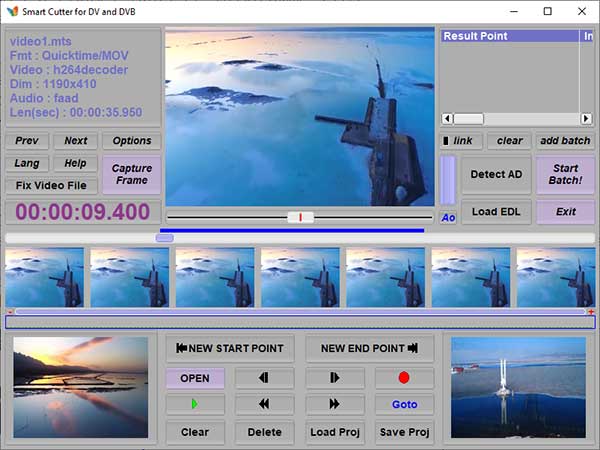Click the first thumbnail in the filmstrip
The width and height of the screenshot is (600, 450).
point(44,277)
